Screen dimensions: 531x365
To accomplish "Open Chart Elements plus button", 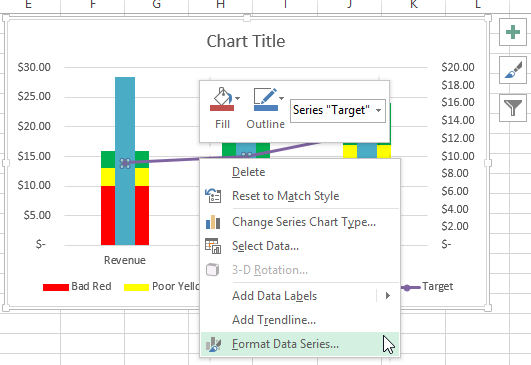I will pyautogui.click(x=513, y=32).
